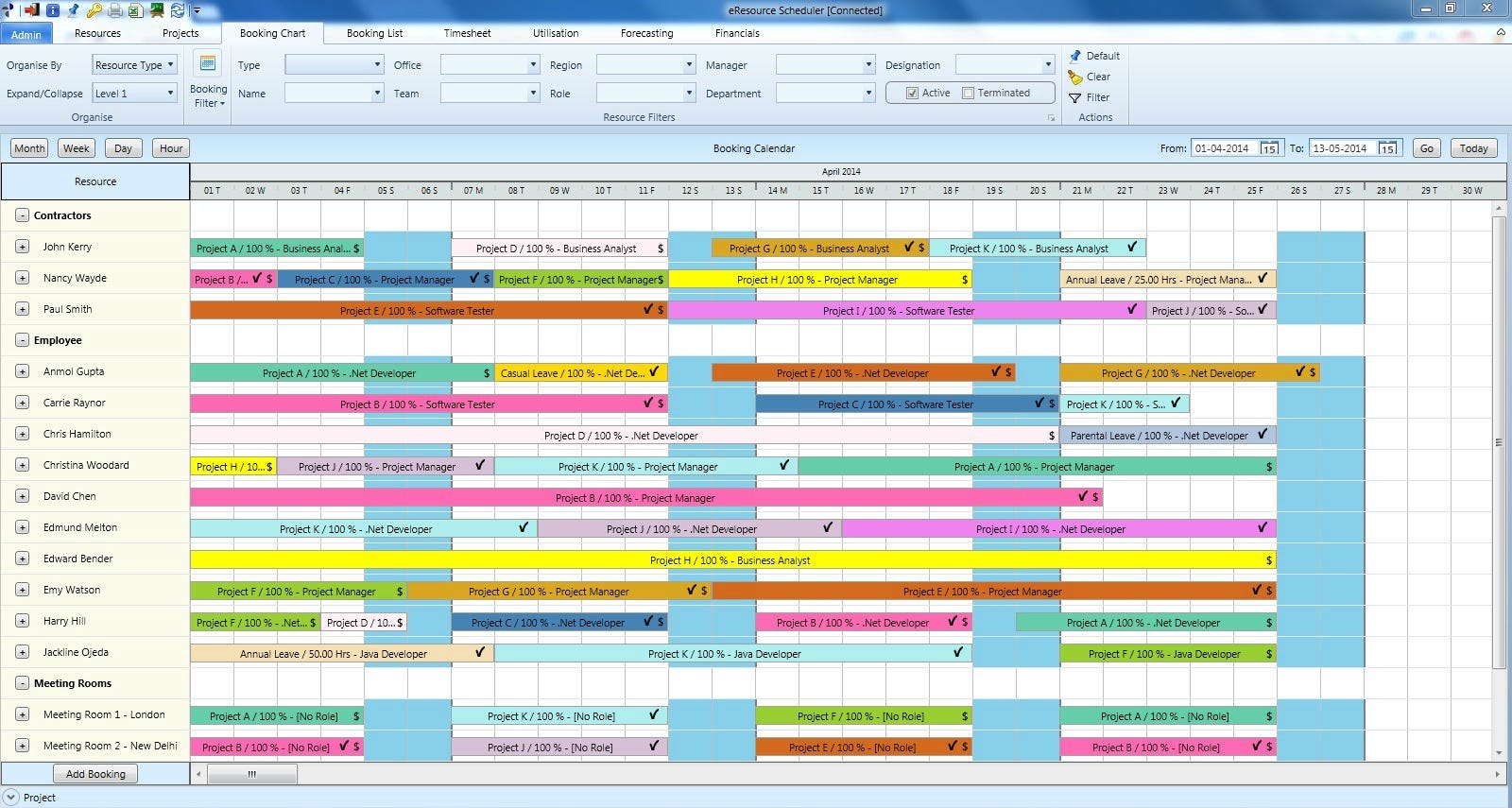Expand the Emy Watson row
The height and width of the screenshot is (808, 1512).
pyautogui.click(x=22, y=590)
